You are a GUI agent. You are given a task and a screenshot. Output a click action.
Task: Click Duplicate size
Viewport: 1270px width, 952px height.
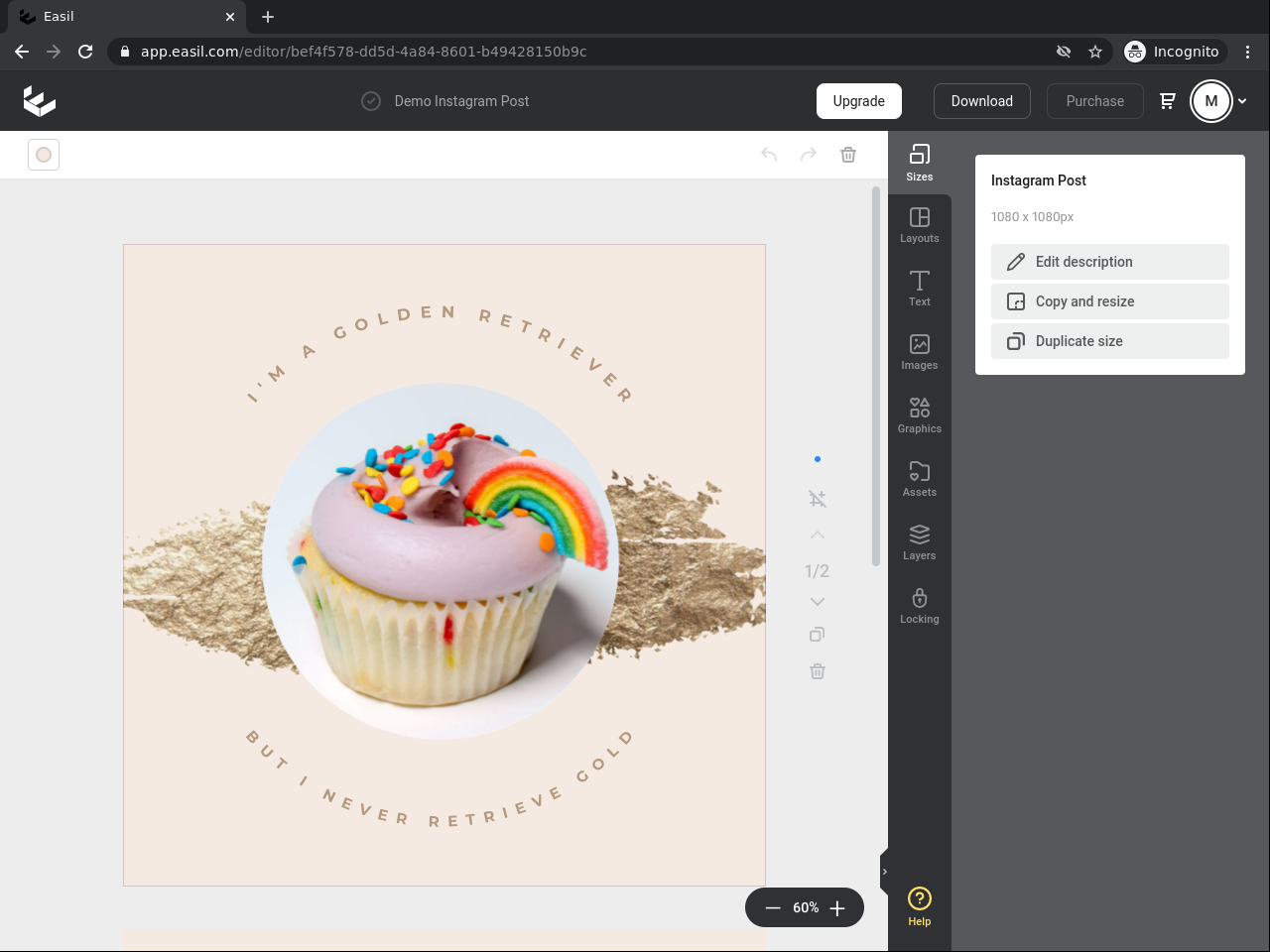1110,341
